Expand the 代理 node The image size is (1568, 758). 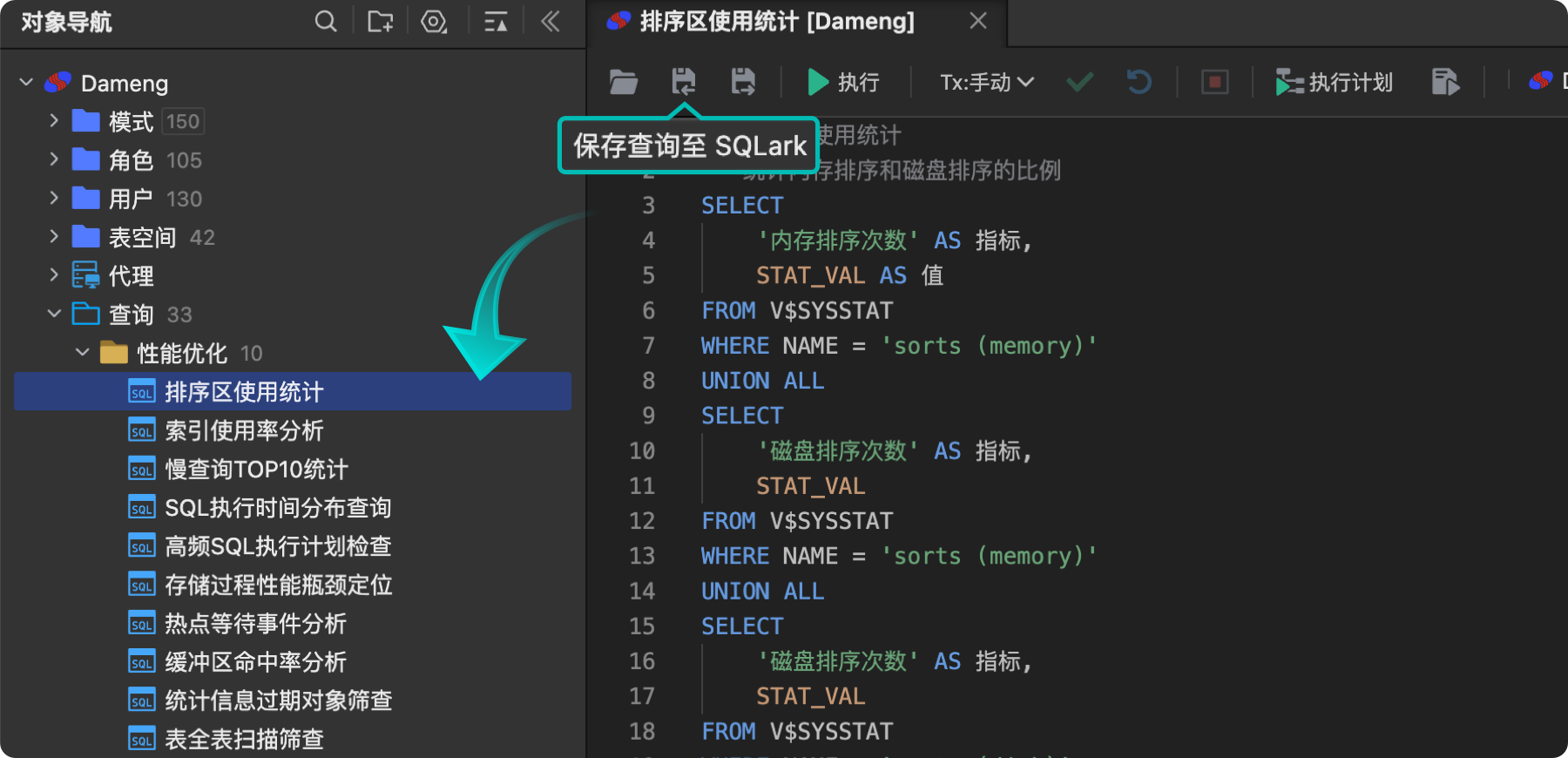pos(54,275)
